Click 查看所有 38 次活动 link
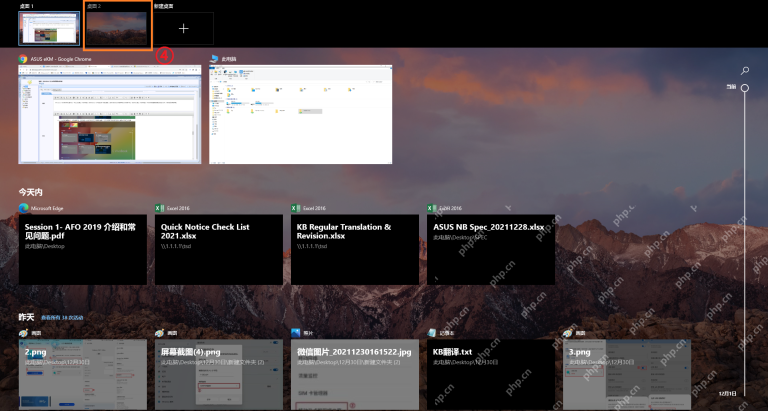Screen dimensions: 768x411 point(62,318)
